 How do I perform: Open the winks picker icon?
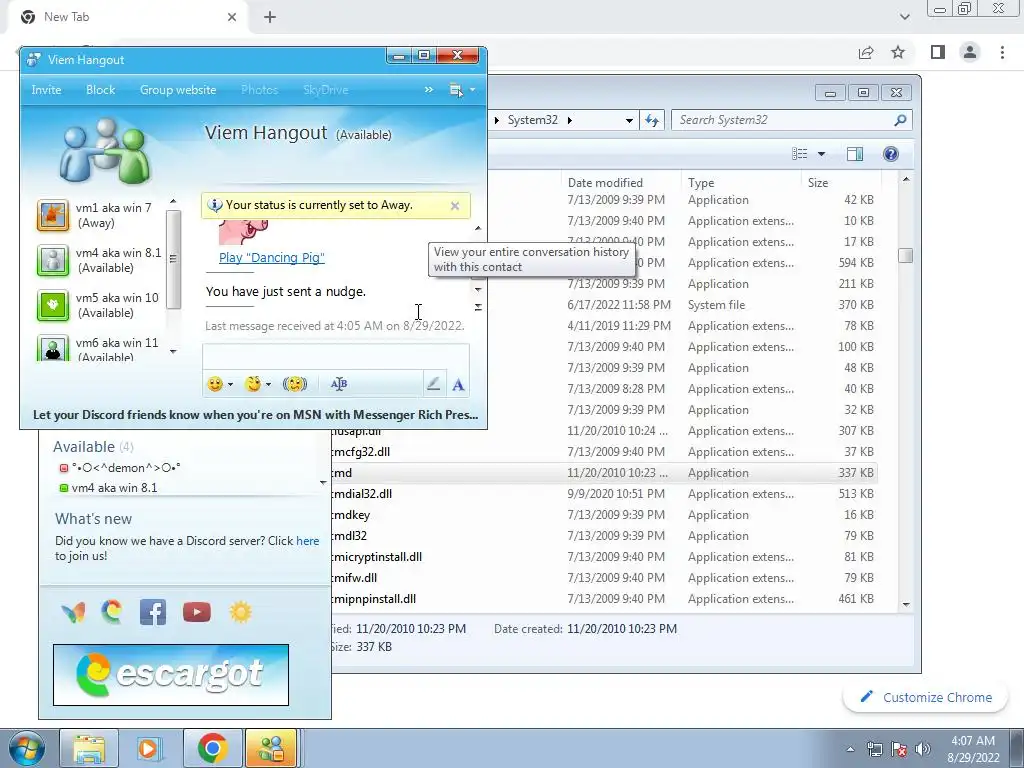pos(253,384)
